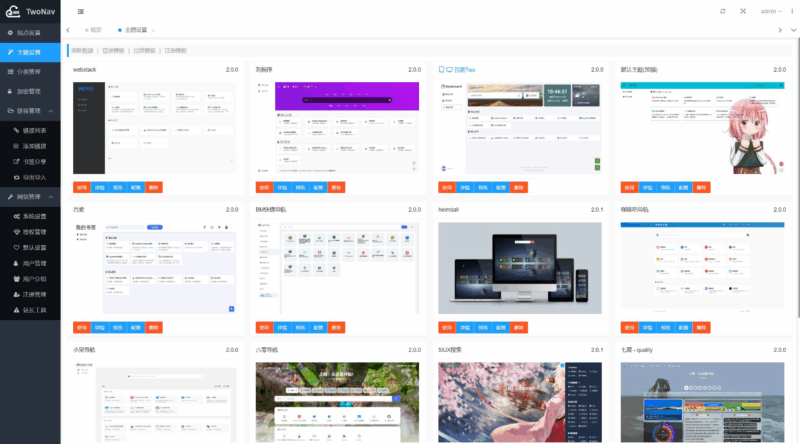Open 分类管理 in the sidebar
The width and height of the screenshot is (800, 444).
(28, 71)
